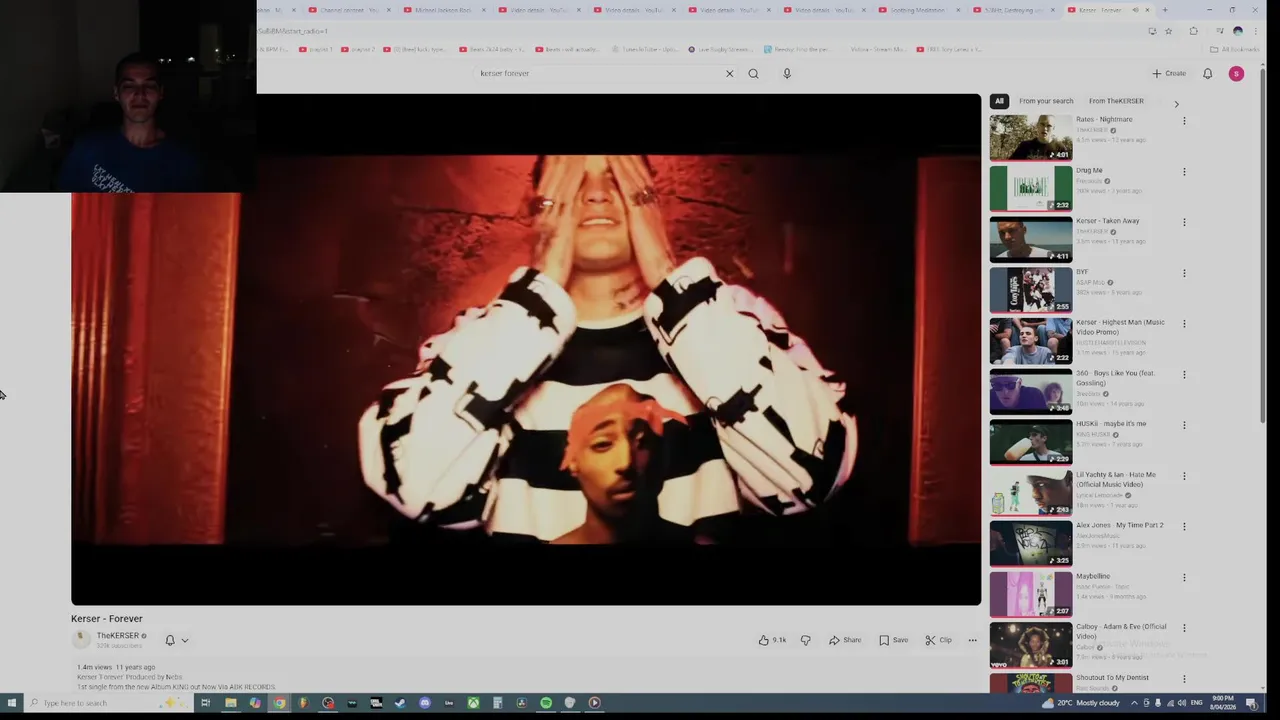
Task: Open Chrome from the taskbar
Action: (279, 703)
